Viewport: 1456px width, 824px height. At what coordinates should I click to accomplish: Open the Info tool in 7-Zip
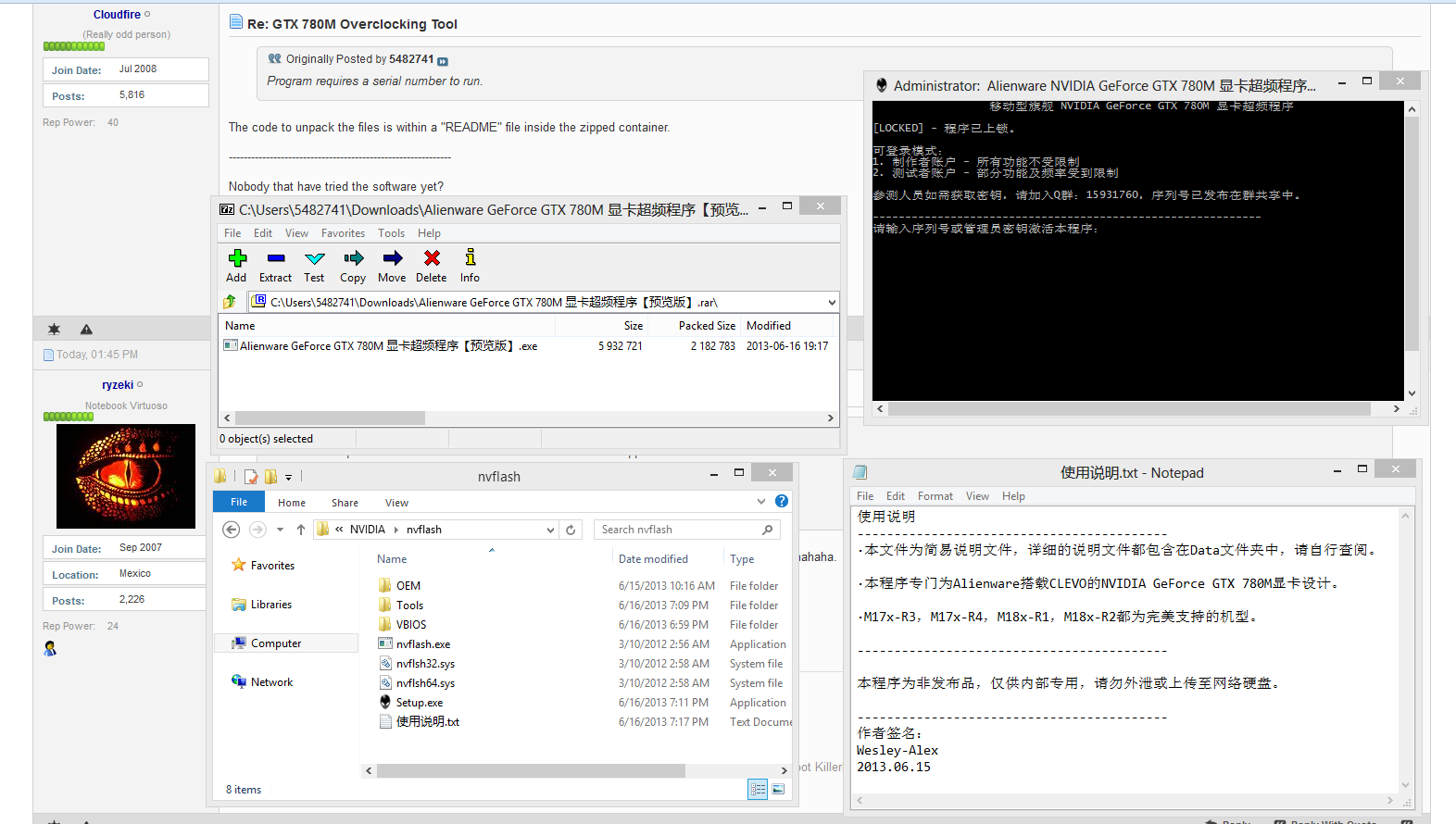pyautogui.click(x=471, y=258)
